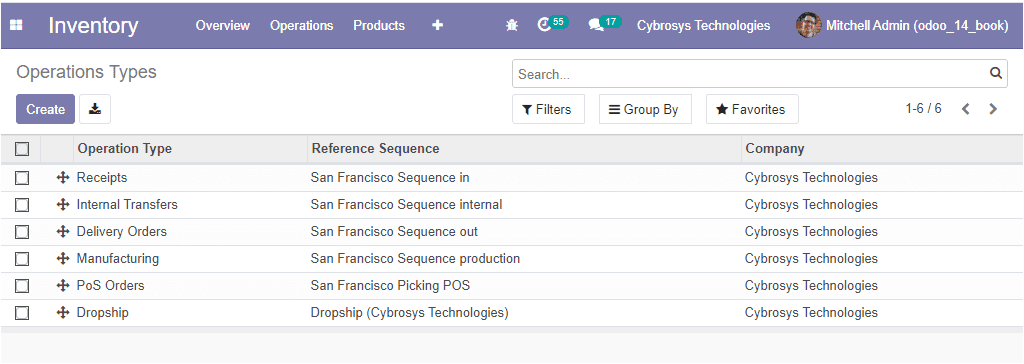Check the Dropship row checkbox

[x=22, y=312]
